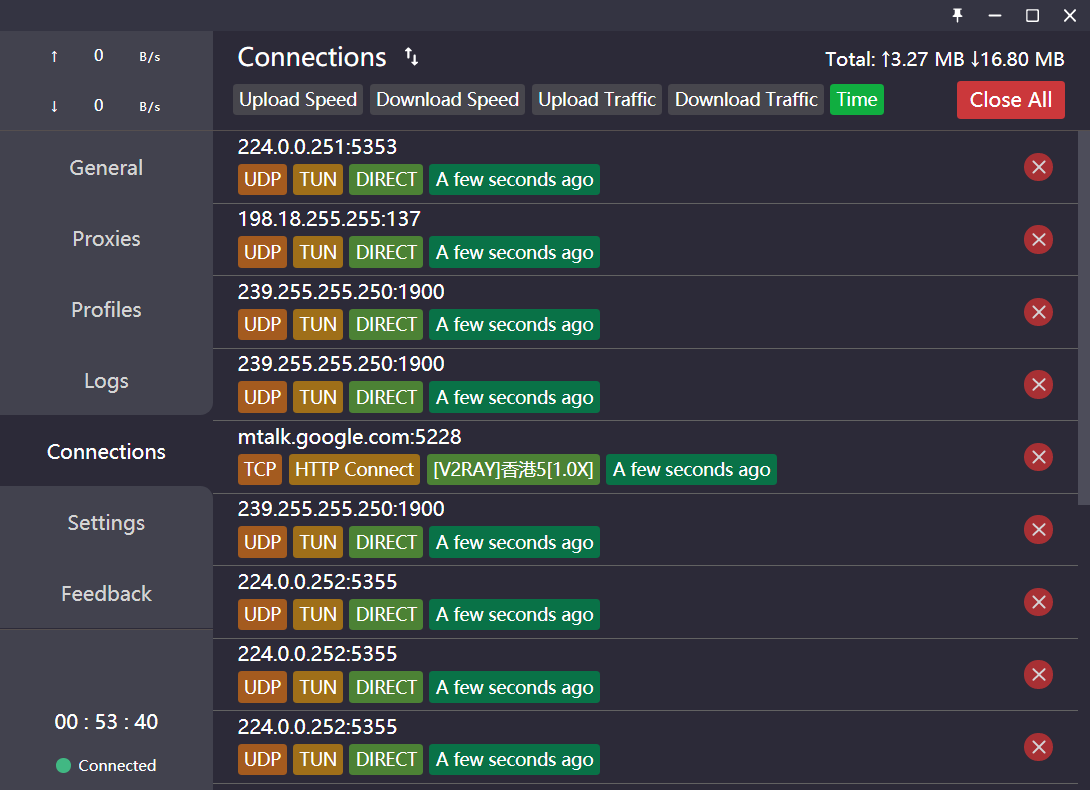1090x790 pixels.
Task: Close the 224.0.0.251:5353 connection
Action: pyautogui.click(x=1038, y=167)
